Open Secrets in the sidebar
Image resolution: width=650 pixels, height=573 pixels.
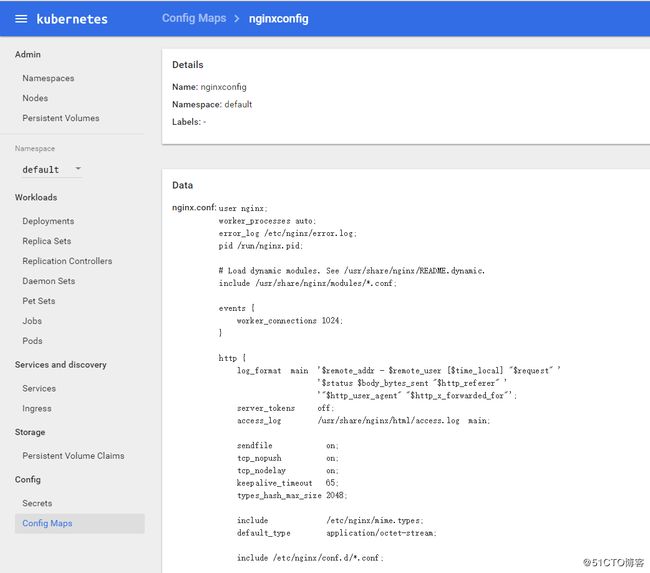coord(37,503)
